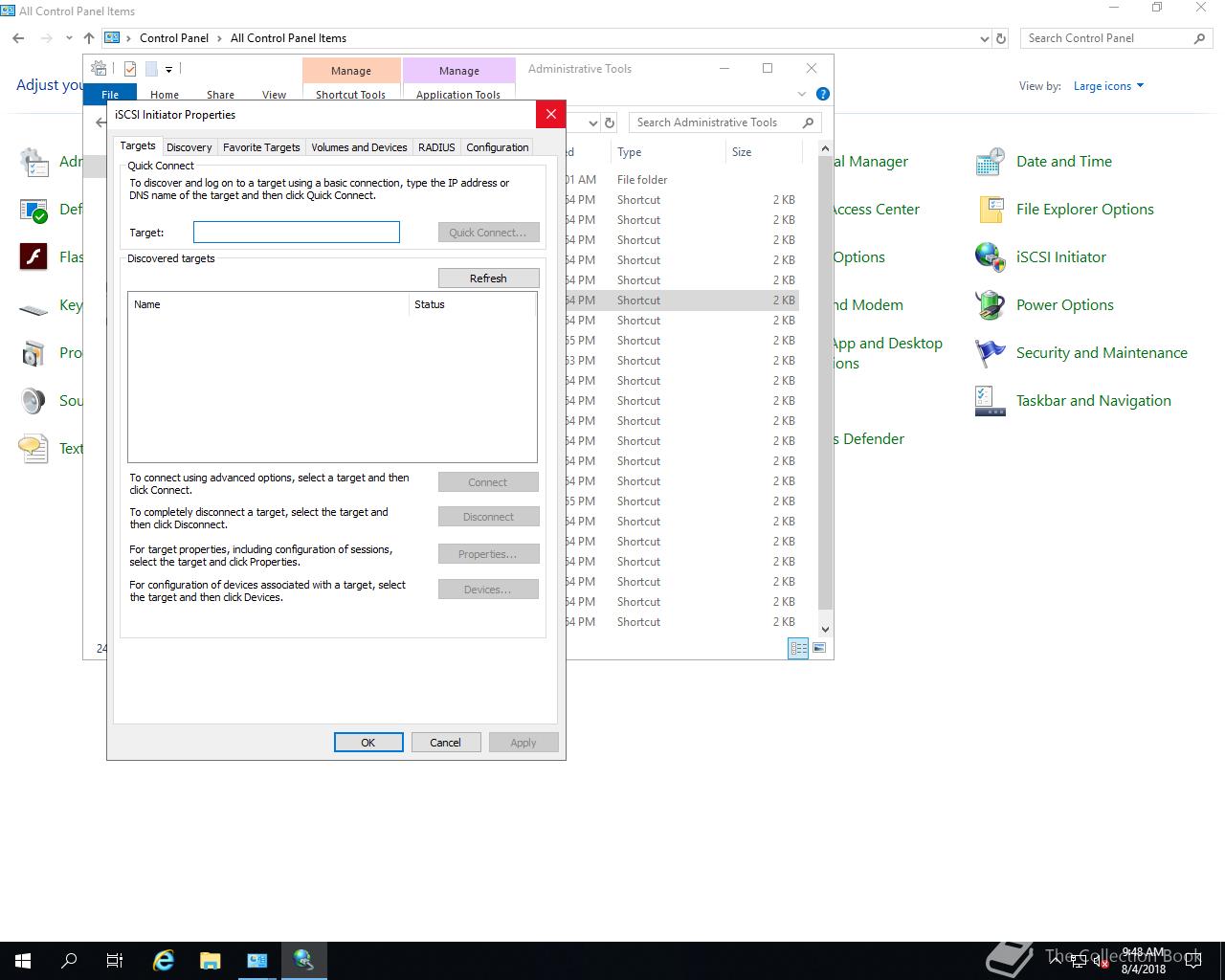Click Control Panel breadcrumb in address bar
This screenshot has width=1225, height=980.
point(174,38)
